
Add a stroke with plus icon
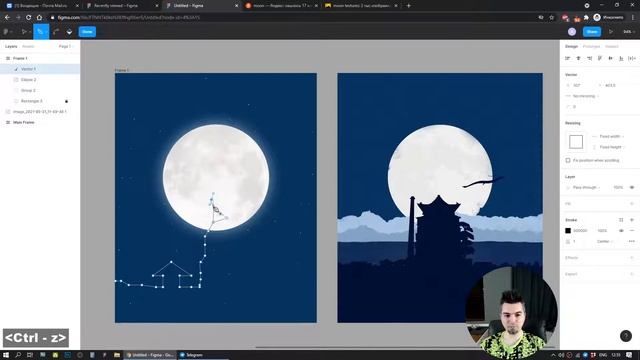point(632,220)
